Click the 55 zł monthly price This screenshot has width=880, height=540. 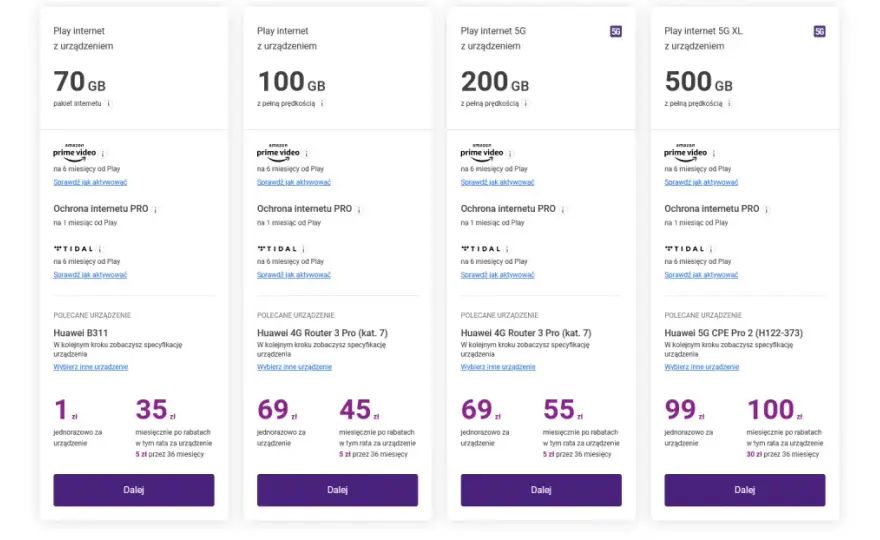coord(563,410)
